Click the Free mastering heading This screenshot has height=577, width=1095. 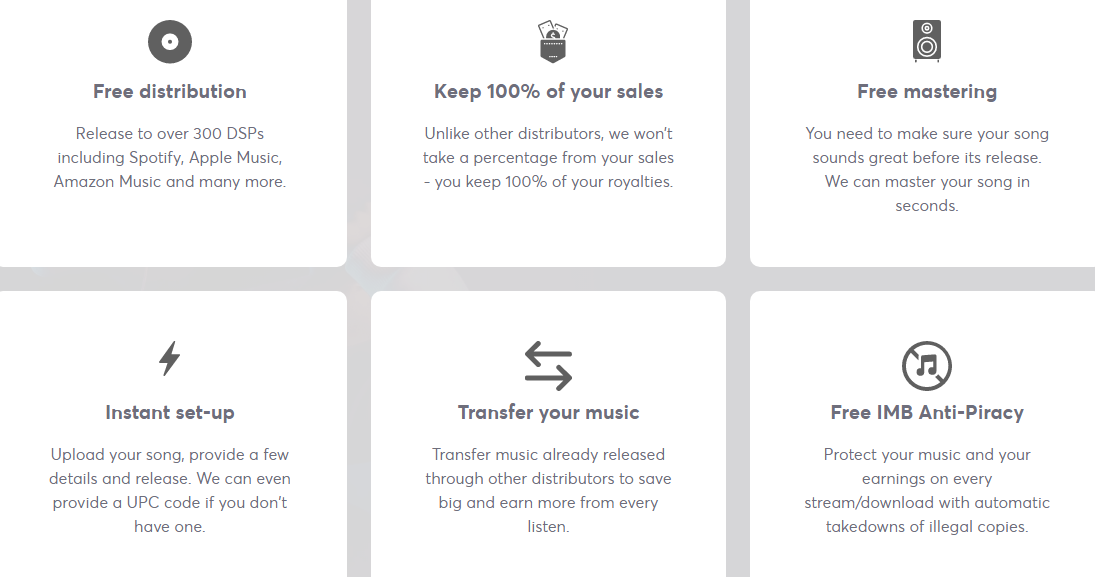pos(927,92)
